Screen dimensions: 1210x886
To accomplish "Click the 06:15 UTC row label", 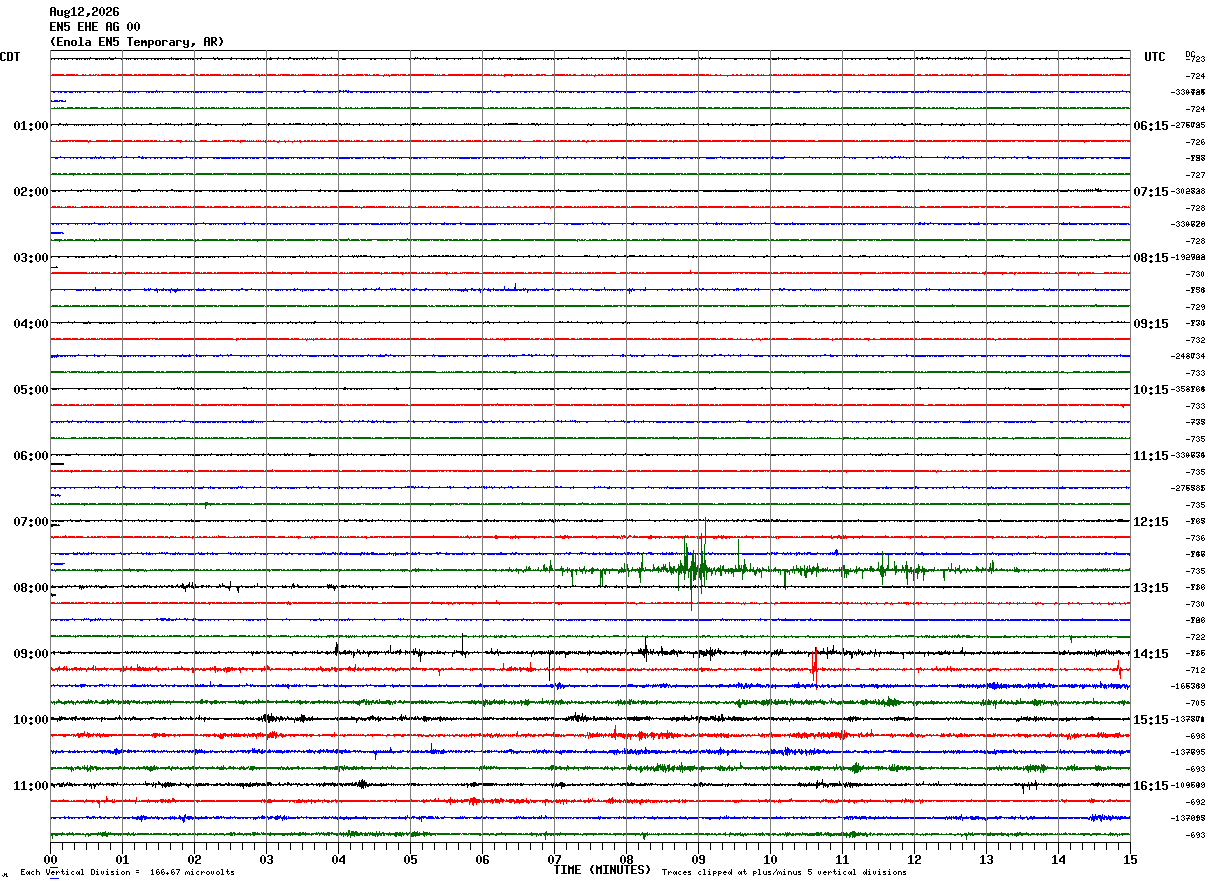I will pyautogui.click(x=1151, y=126).
